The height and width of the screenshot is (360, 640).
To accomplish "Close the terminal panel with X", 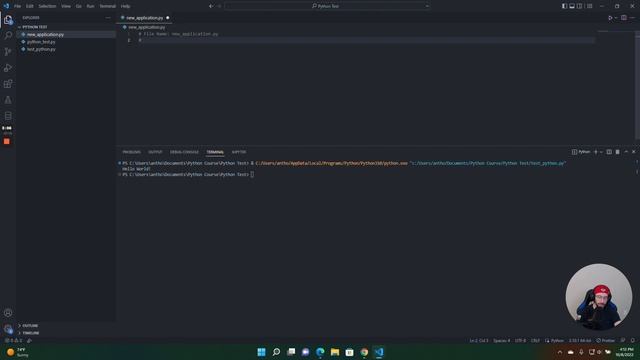I will (633, 152).
